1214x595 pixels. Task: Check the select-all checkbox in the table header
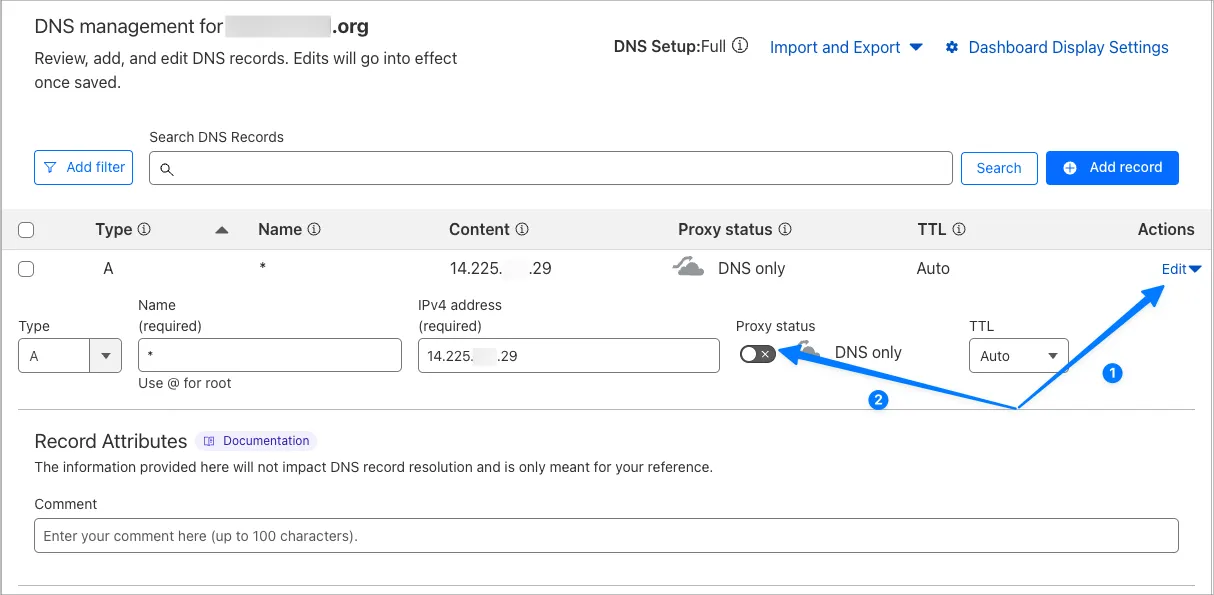click(x=26, y=229)
